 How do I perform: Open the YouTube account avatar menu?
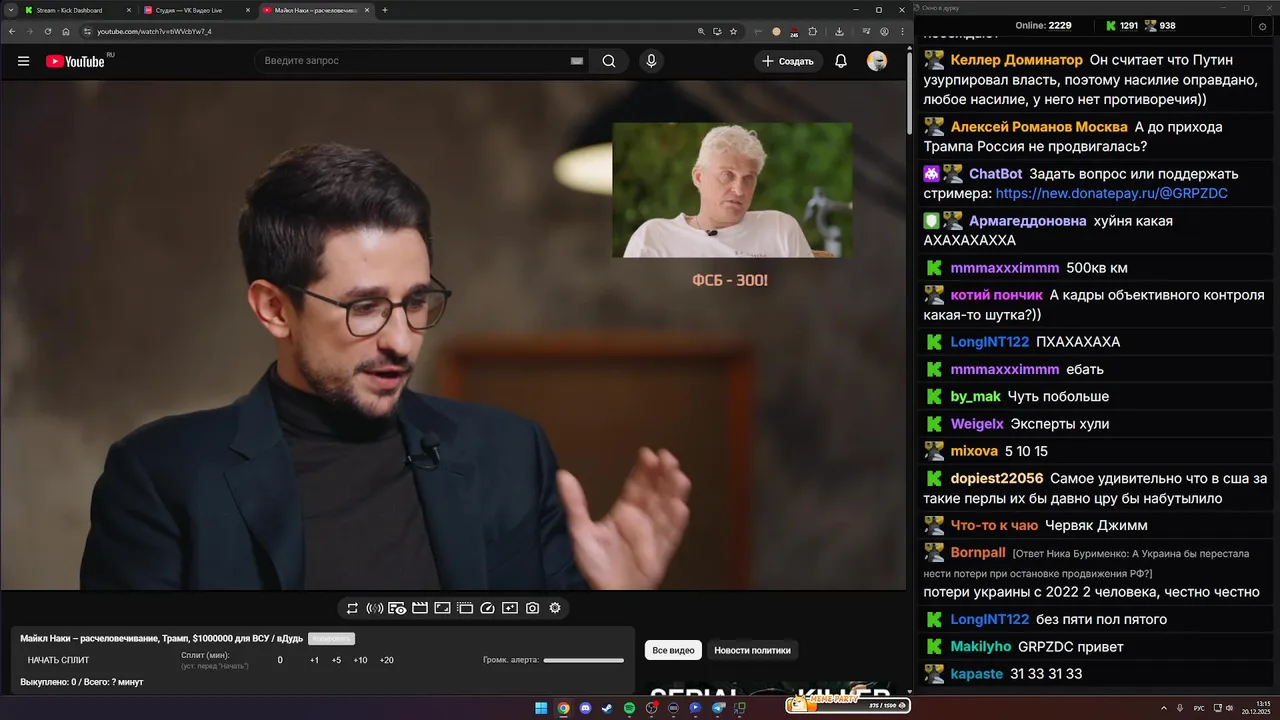coord(877,61)
